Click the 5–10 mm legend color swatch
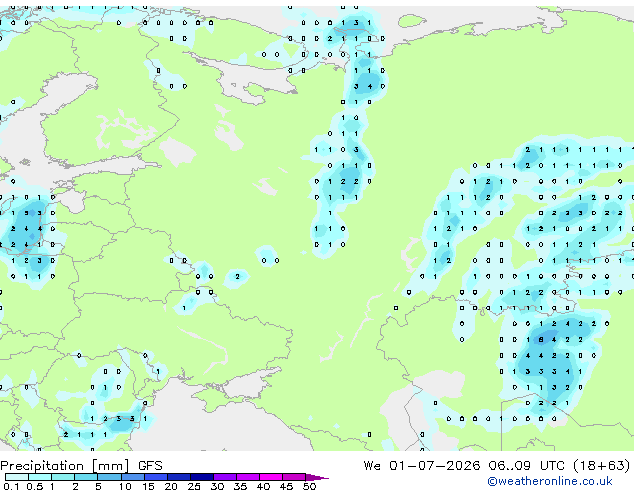 point(109,477)
